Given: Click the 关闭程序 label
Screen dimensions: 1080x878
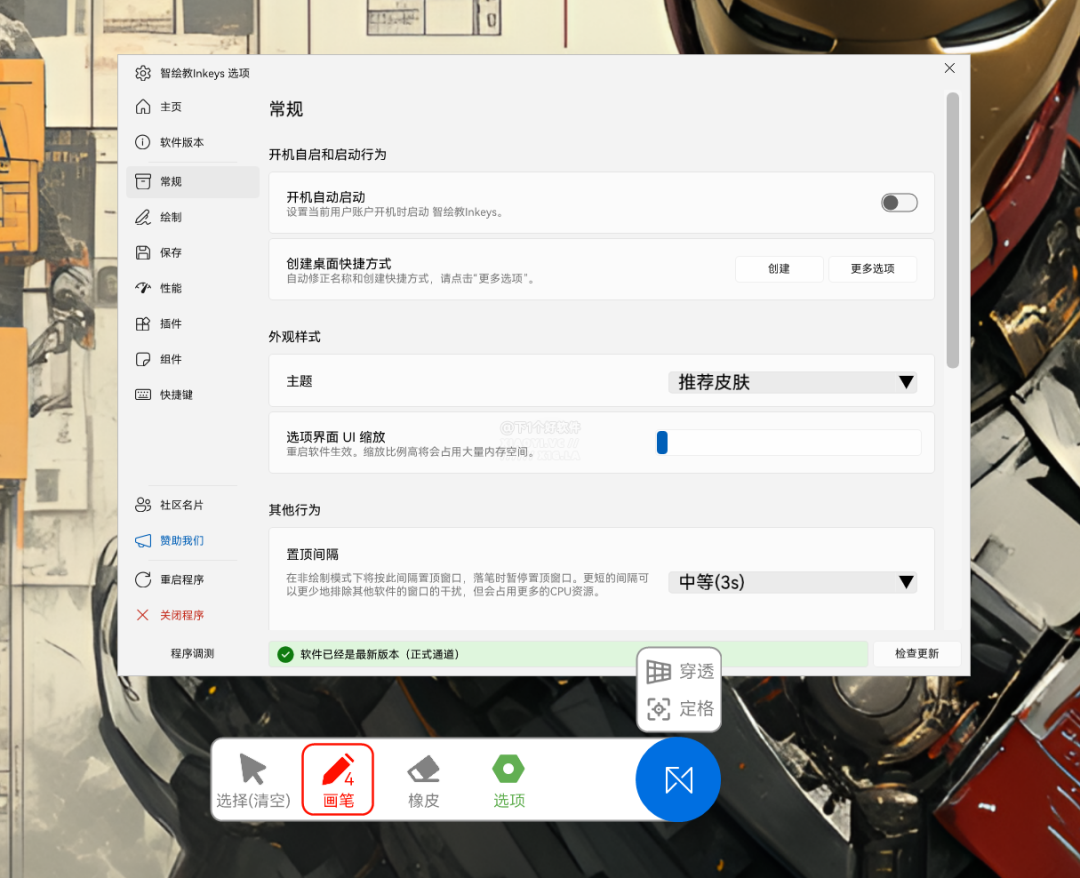Looking at the screenshot, I should [182, 615].
